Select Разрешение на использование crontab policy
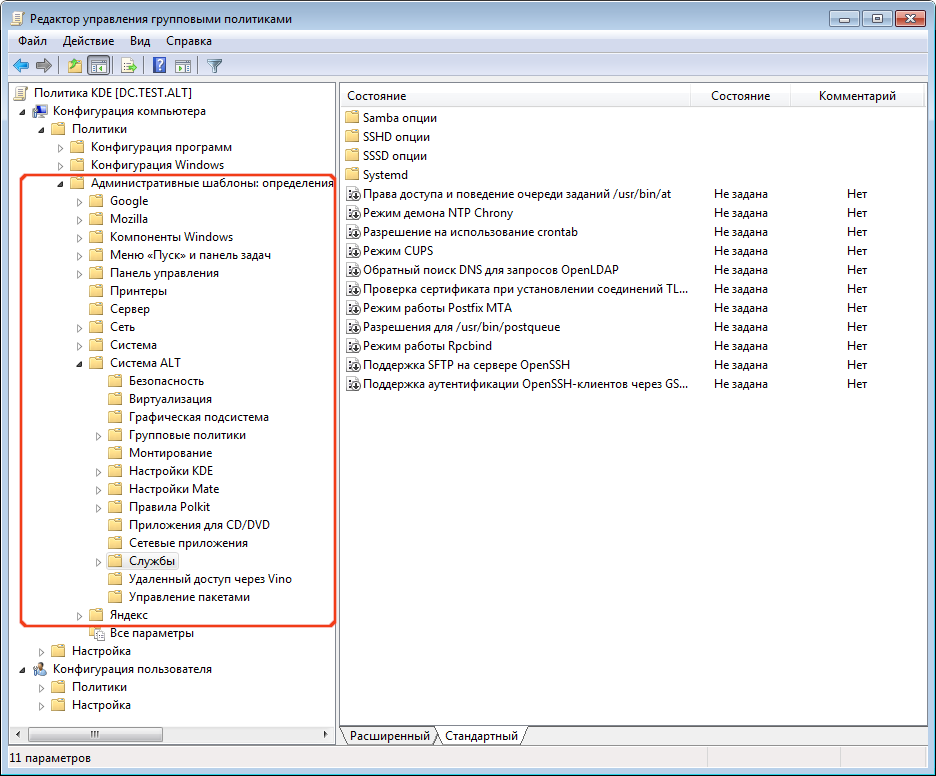The height and width of the screenshot is (776, 936). click(470, 232)
